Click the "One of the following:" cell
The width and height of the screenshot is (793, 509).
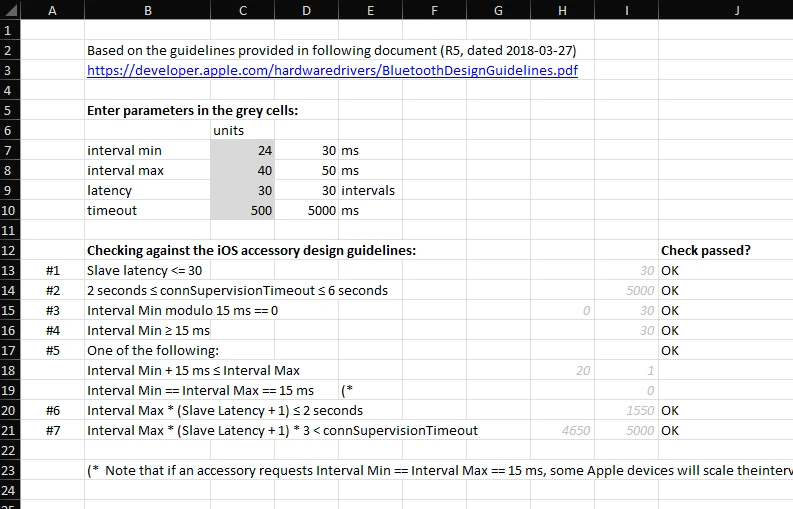(152, 351)
